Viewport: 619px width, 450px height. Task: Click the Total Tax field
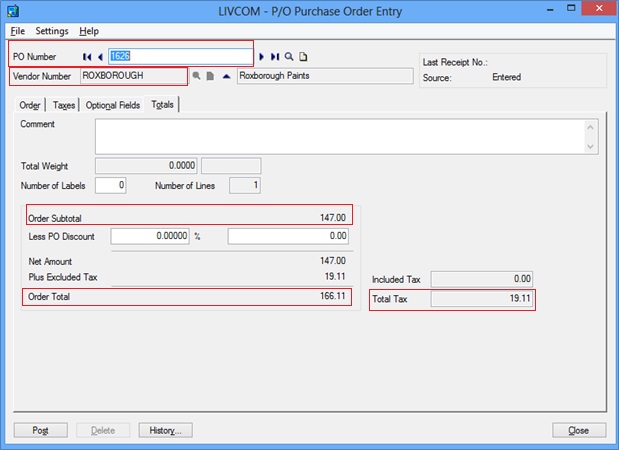tap(482, 298)
